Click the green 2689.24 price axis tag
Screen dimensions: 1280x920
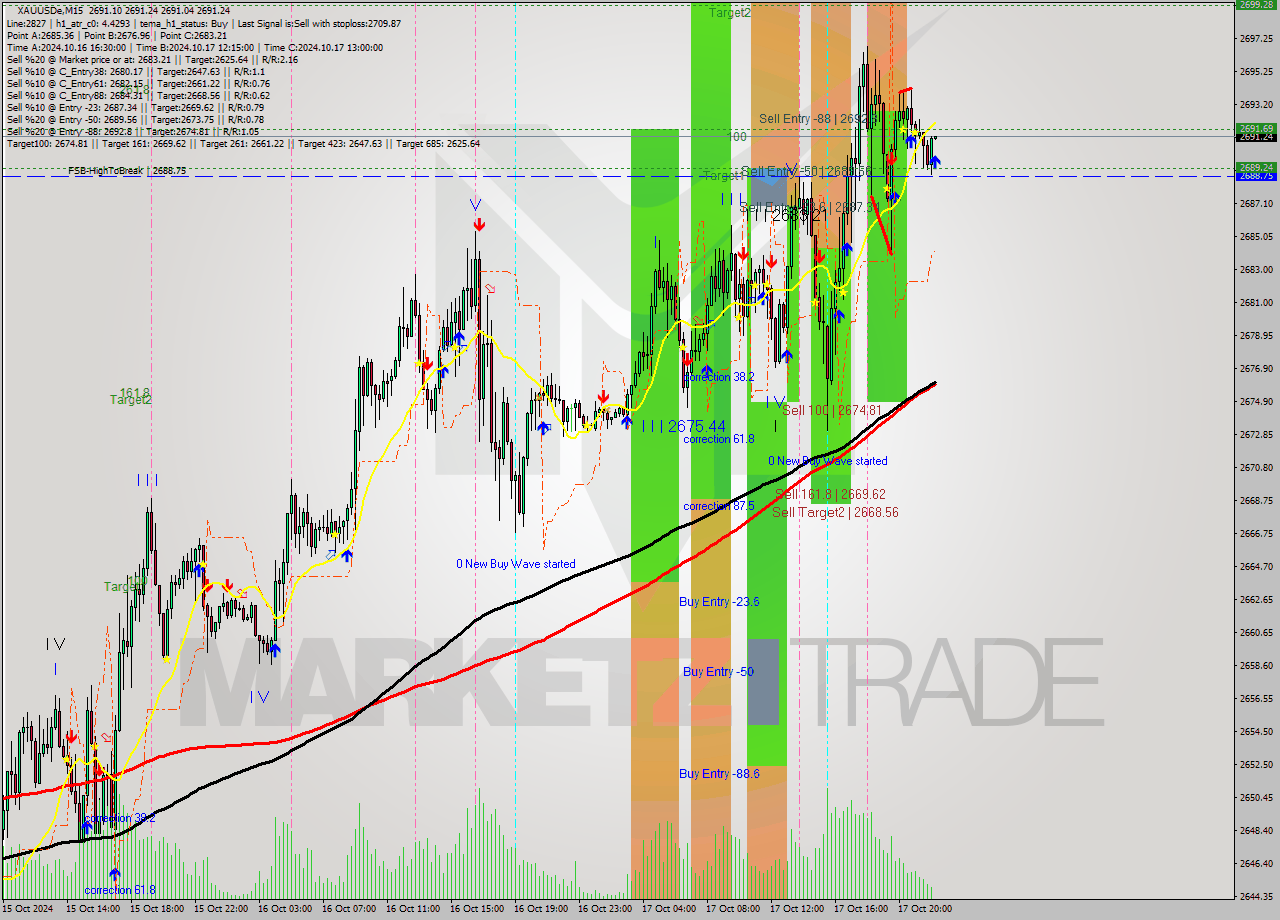1256,167
